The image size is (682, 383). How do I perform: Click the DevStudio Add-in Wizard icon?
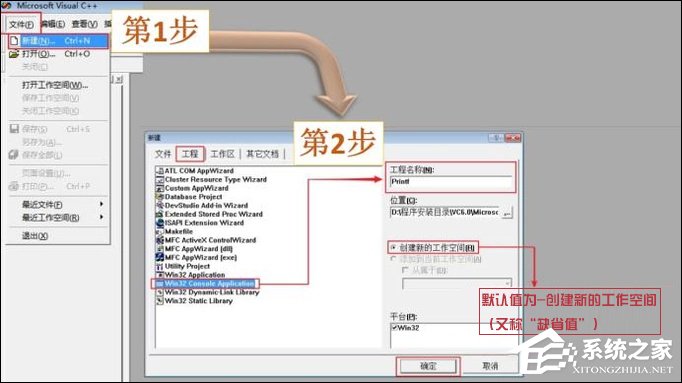(x=160, y=206)
